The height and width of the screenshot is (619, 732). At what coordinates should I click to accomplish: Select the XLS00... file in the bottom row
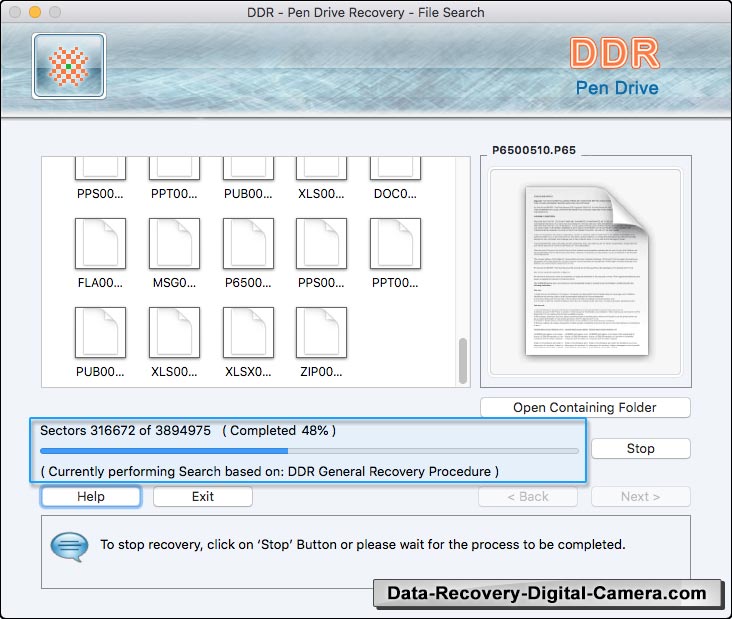tap(174, 332)
